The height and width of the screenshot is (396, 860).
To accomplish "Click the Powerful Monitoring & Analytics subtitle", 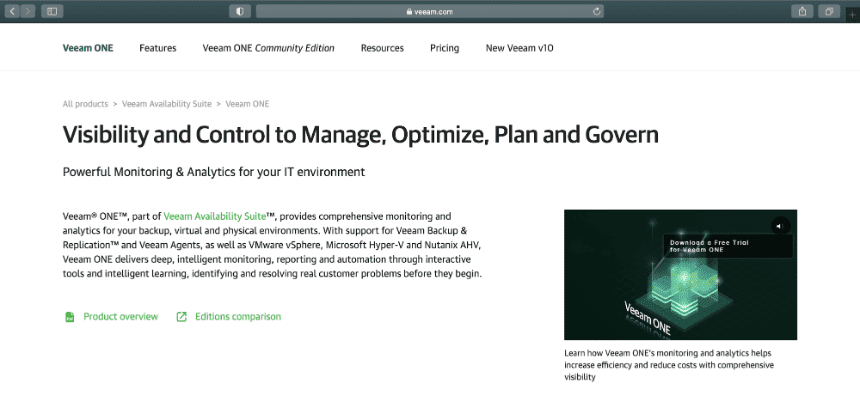I will pyautogui.click(x=214, y=172).
